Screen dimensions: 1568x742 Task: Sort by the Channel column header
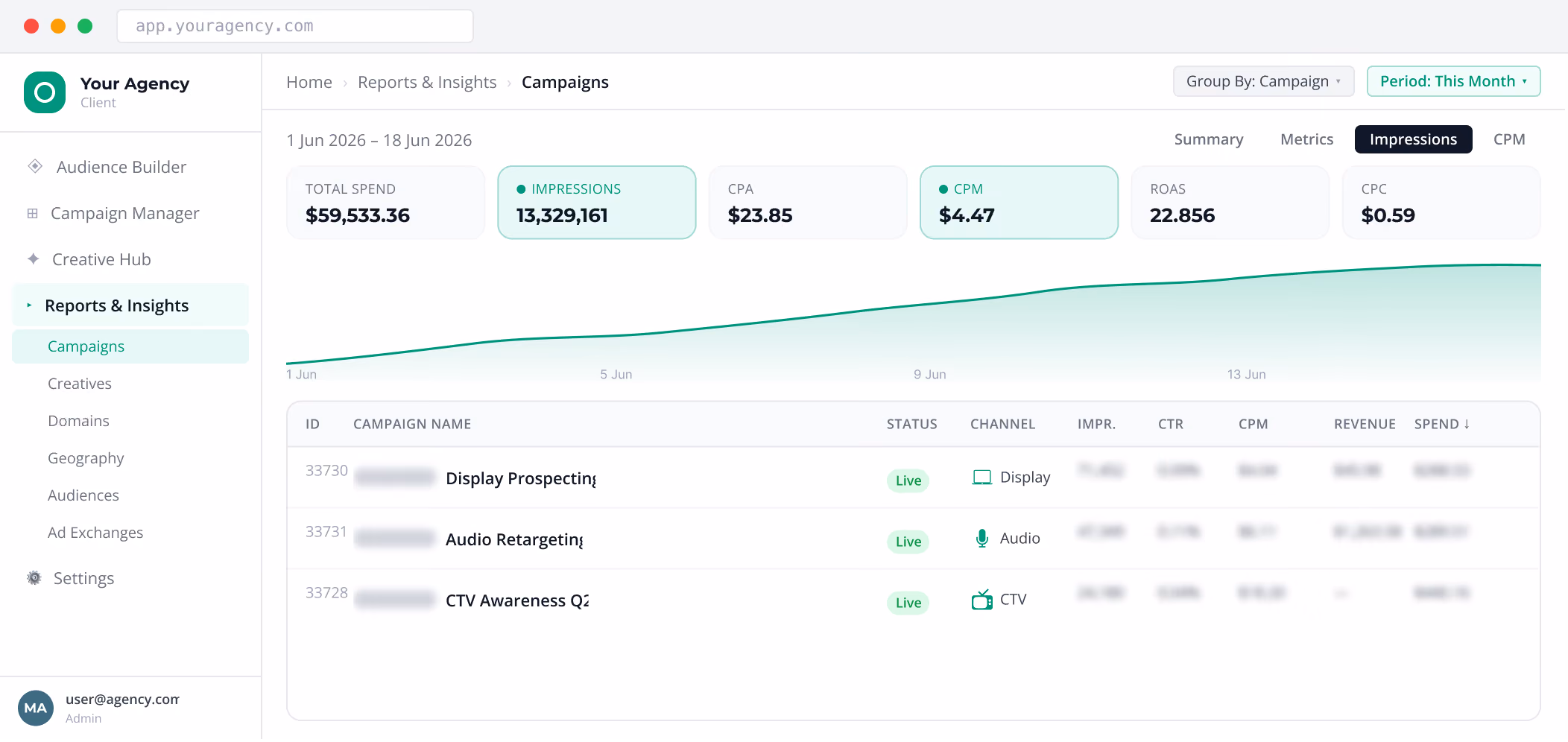[x=1003, y=424]
